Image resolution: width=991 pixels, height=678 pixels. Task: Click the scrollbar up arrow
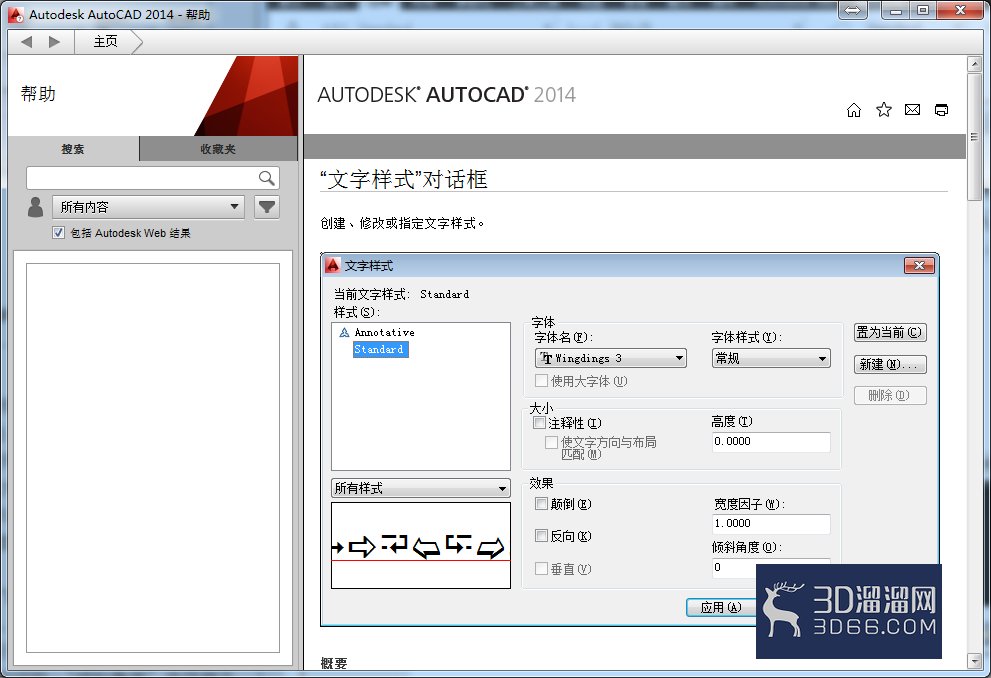tap(974, 64)
